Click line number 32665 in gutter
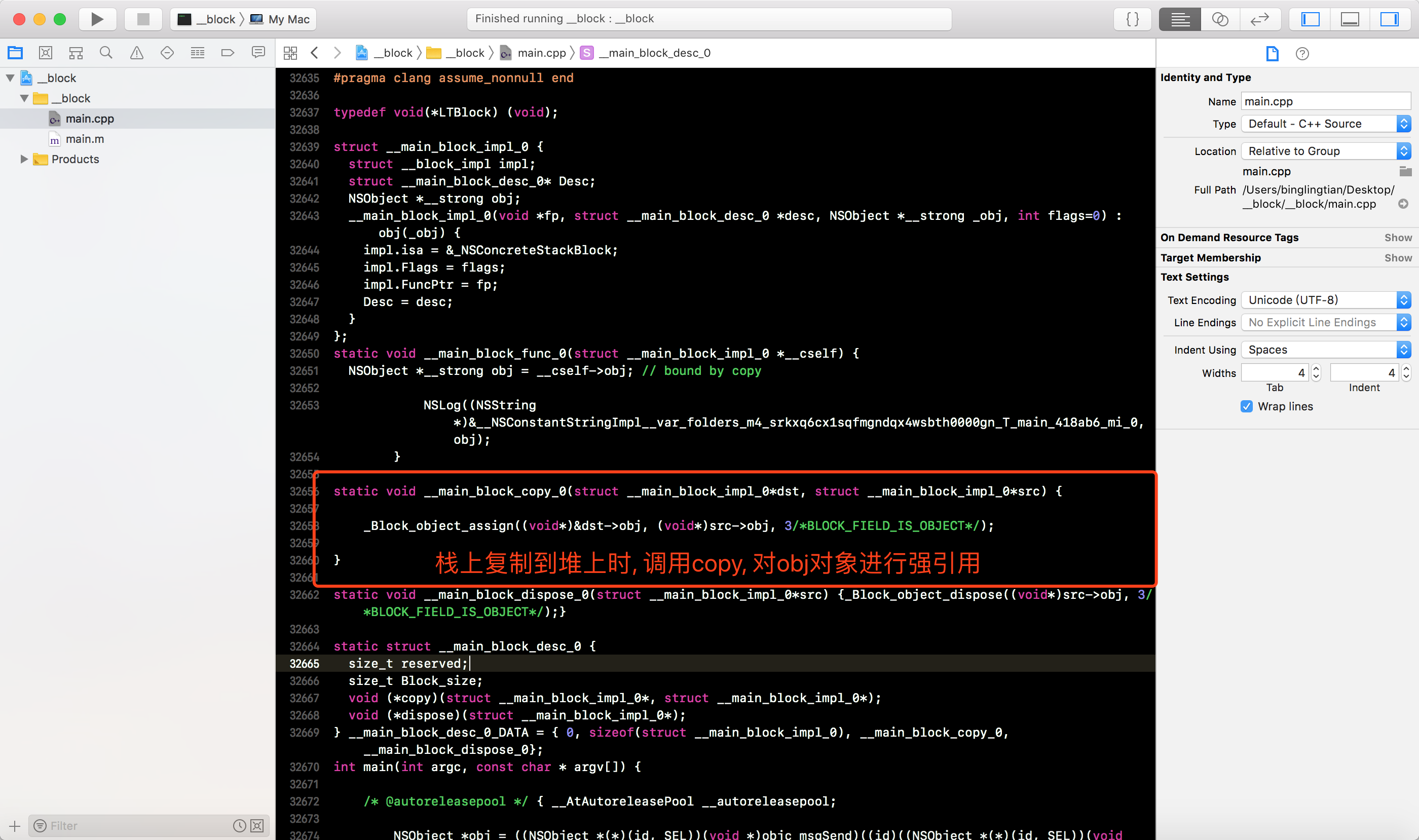The image size is (1419, 840). pos(304,663)
